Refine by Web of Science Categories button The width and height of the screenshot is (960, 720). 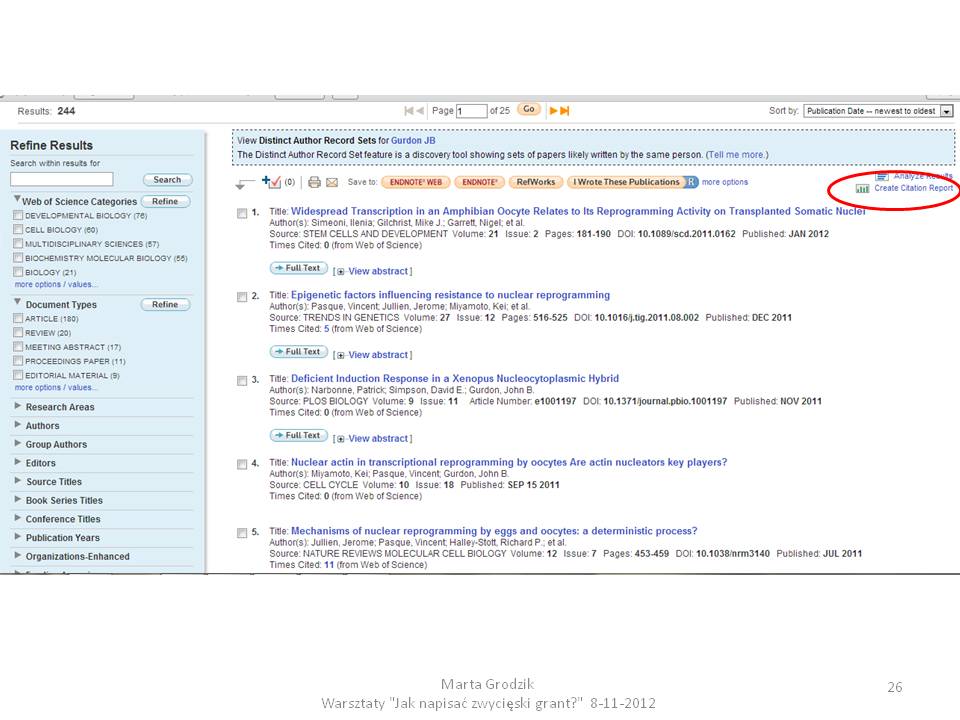click(x=165, y=201)
